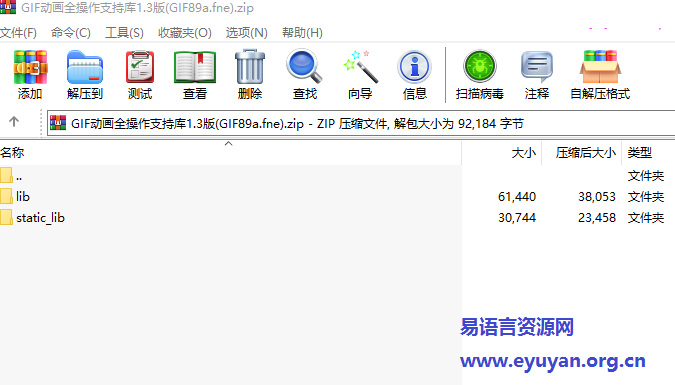Click 文件夹 type cell in lib row
This screenshot has height=385, width=675.
coord(646,197)
